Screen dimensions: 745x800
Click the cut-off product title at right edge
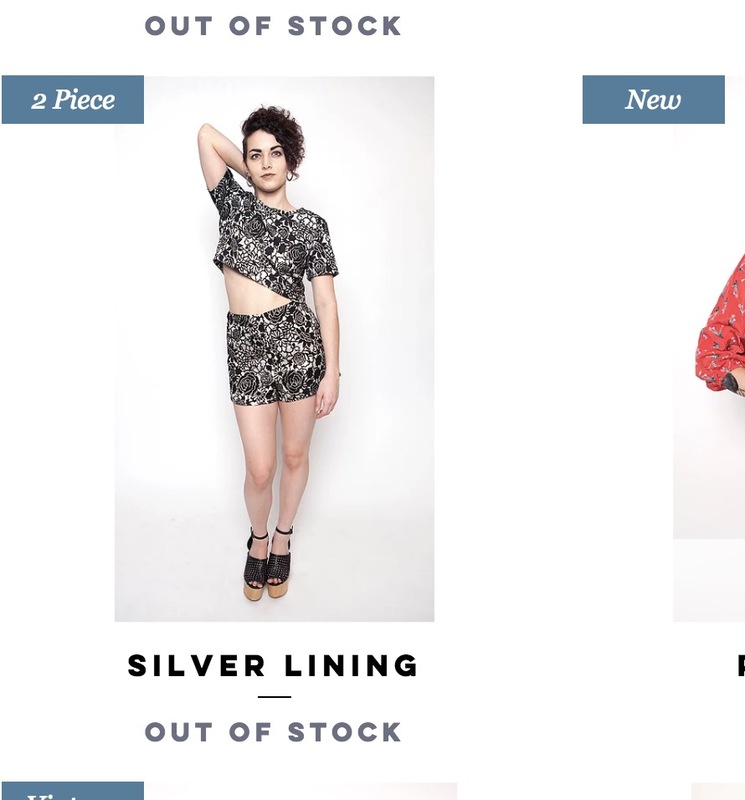(x=741, y=665)
